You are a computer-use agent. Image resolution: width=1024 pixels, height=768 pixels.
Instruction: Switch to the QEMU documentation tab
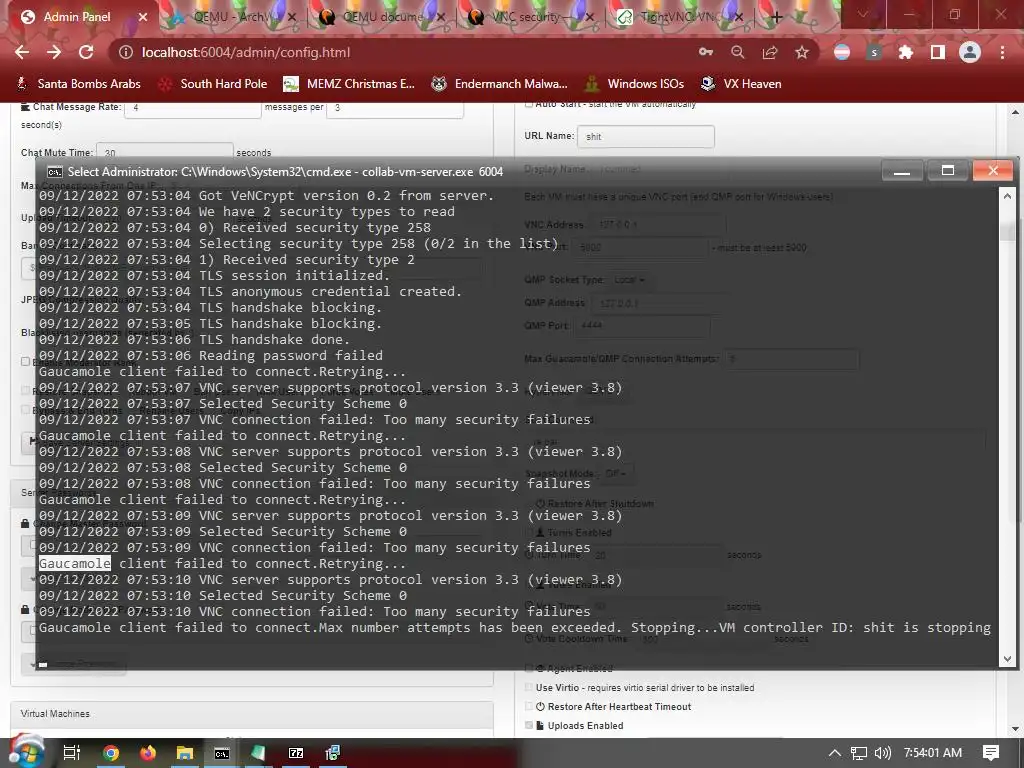tap(383, 17)
